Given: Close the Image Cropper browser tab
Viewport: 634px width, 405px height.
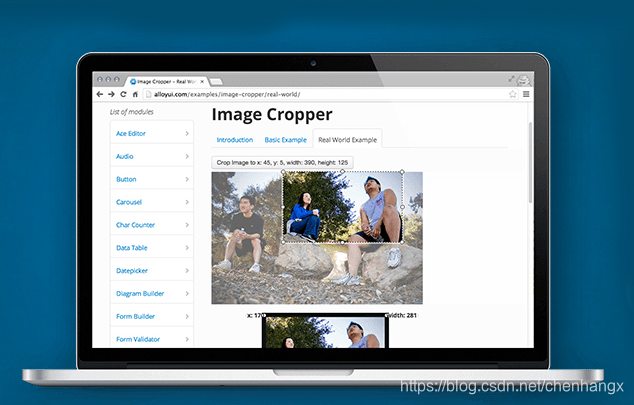Looking at the screenshot, I should [x=202, y=82].
